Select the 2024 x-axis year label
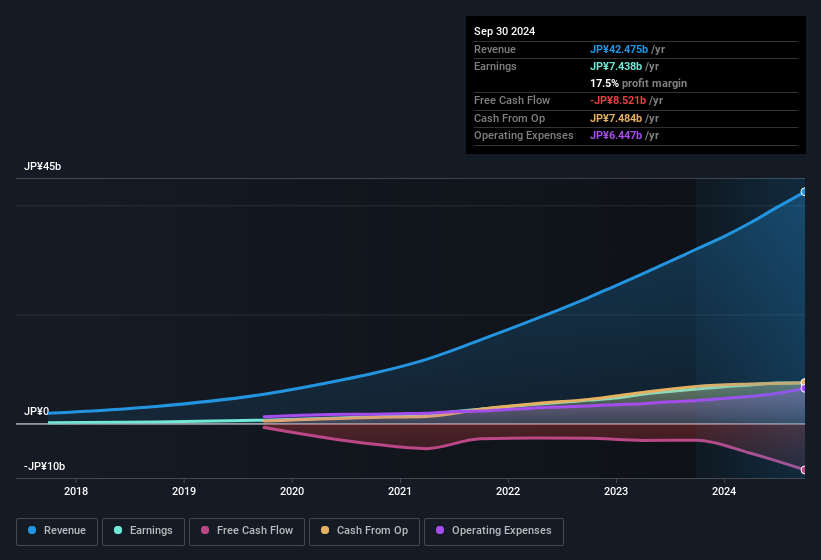 click(x=724, y=491)
